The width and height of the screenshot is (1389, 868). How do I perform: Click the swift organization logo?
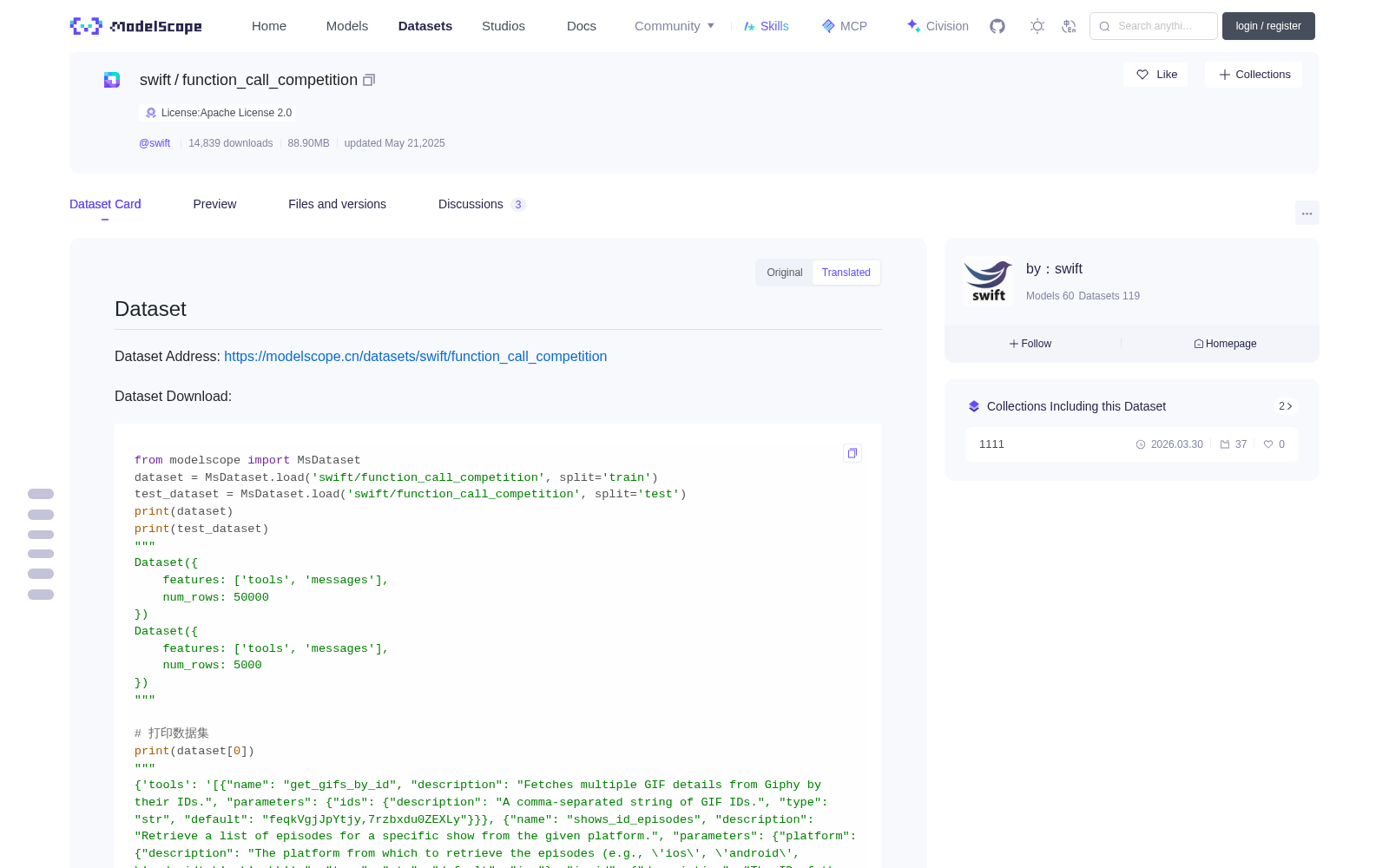[988, 281]
